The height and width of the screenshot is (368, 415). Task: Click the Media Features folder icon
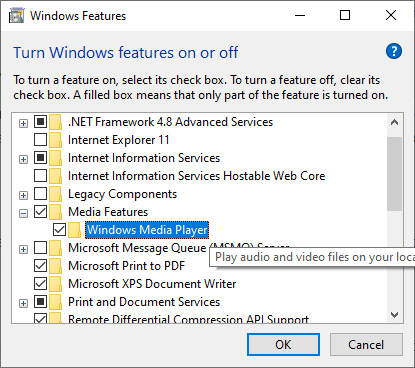click(55, 212)
